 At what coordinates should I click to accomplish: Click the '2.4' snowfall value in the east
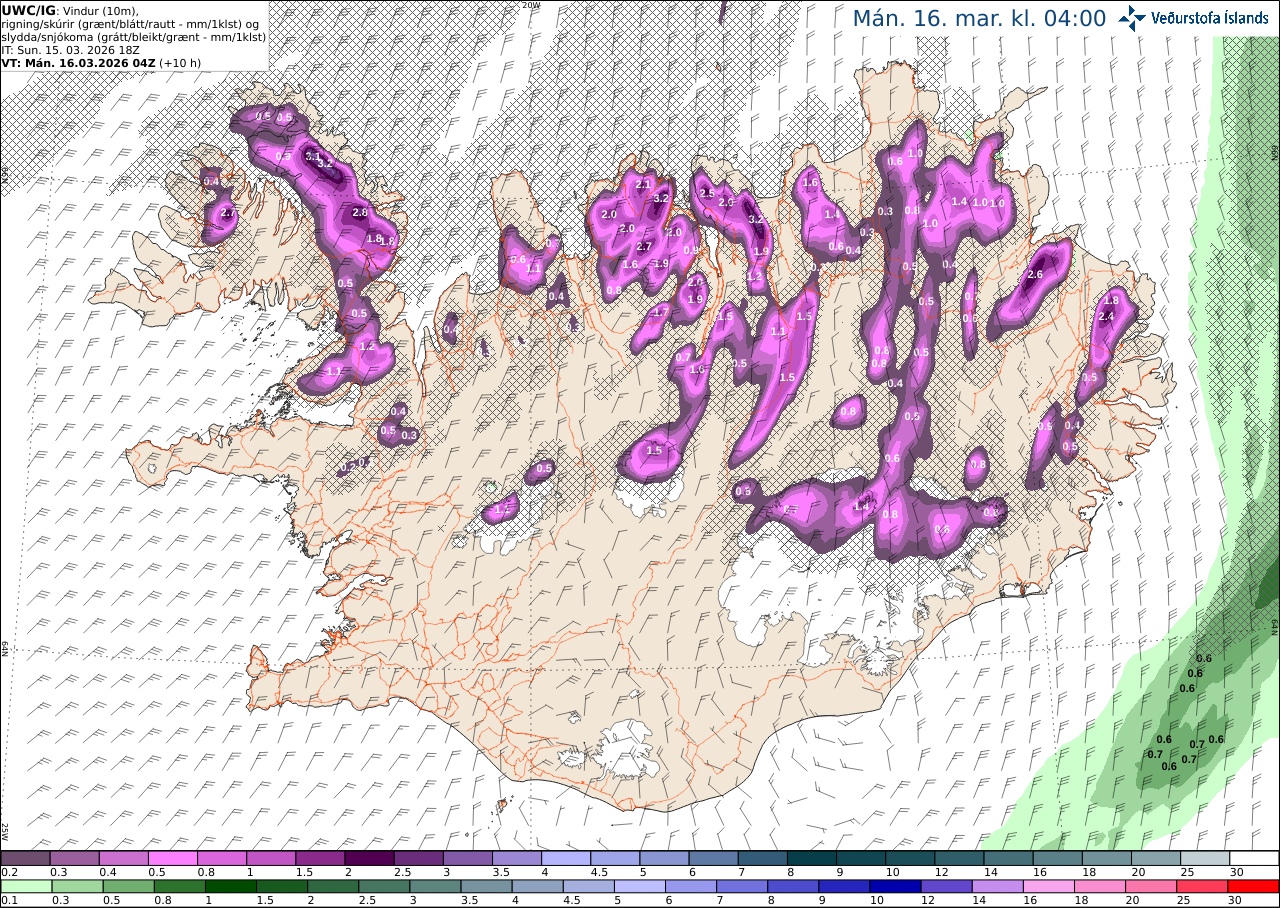pyautogui.click(x=1106, y=316)
